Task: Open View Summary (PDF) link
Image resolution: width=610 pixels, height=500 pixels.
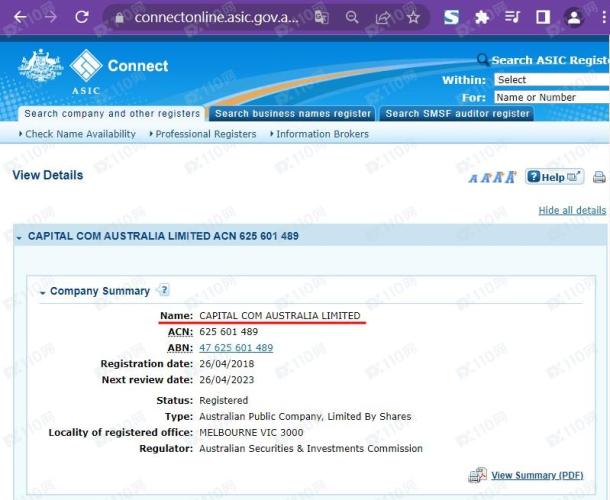Action: (537, 475)
